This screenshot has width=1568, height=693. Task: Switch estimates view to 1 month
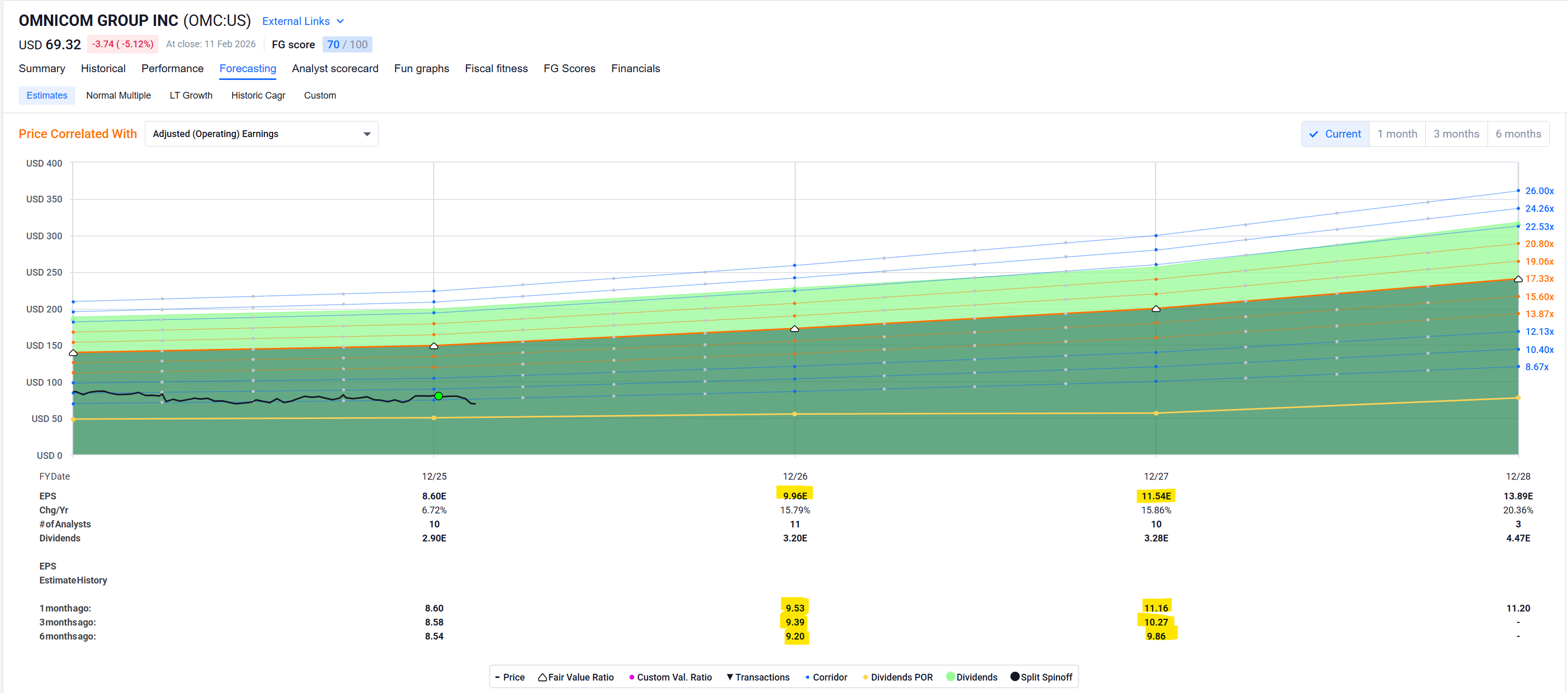pyautogui.click(x=1397, y=134)
